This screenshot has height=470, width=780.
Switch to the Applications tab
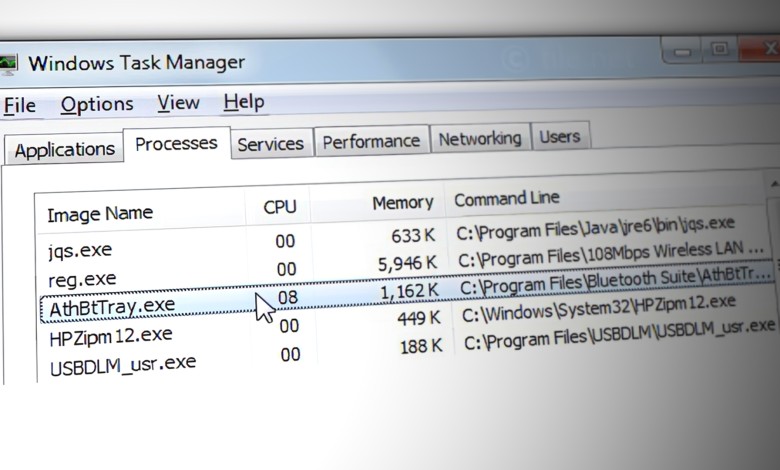[x=64, y=149]
